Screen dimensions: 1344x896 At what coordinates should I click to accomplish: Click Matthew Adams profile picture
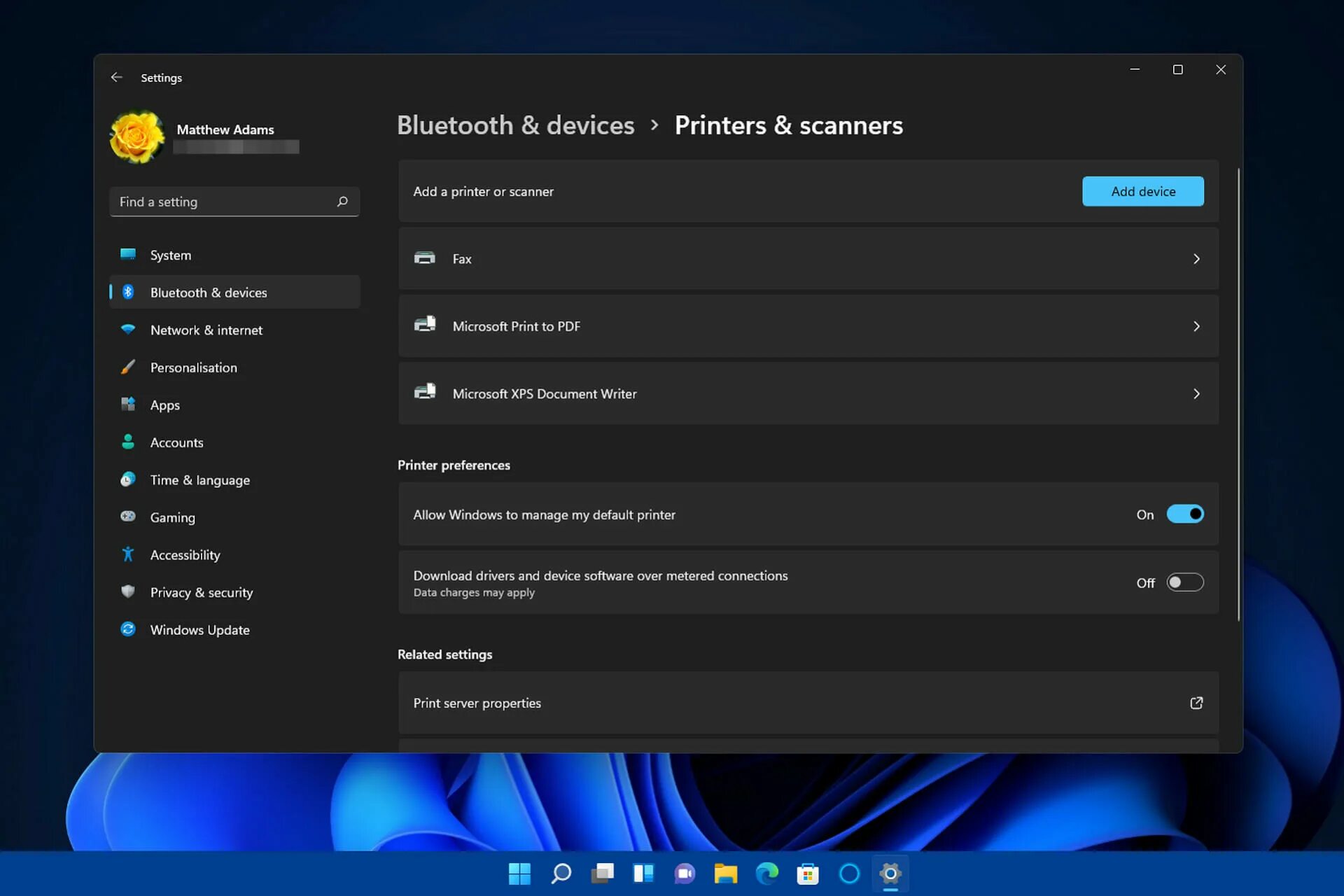click(x=137, y=137)
